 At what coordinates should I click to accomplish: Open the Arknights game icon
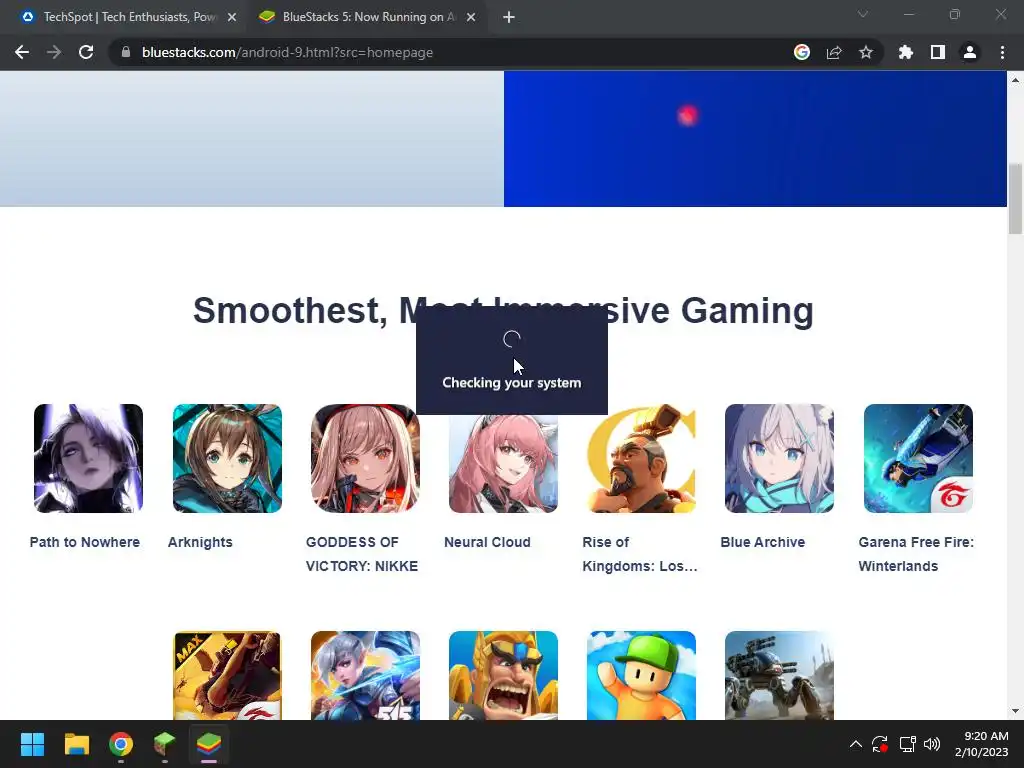(x=227, y=458)
